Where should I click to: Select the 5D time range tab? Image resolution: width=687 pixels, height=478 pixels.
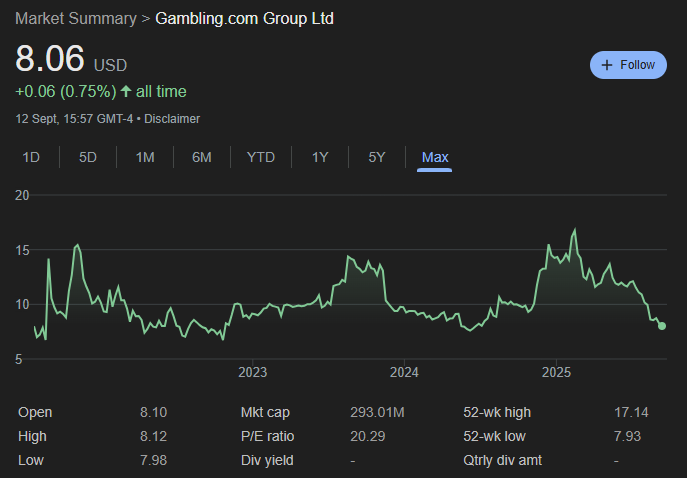(x=88, y=157)
